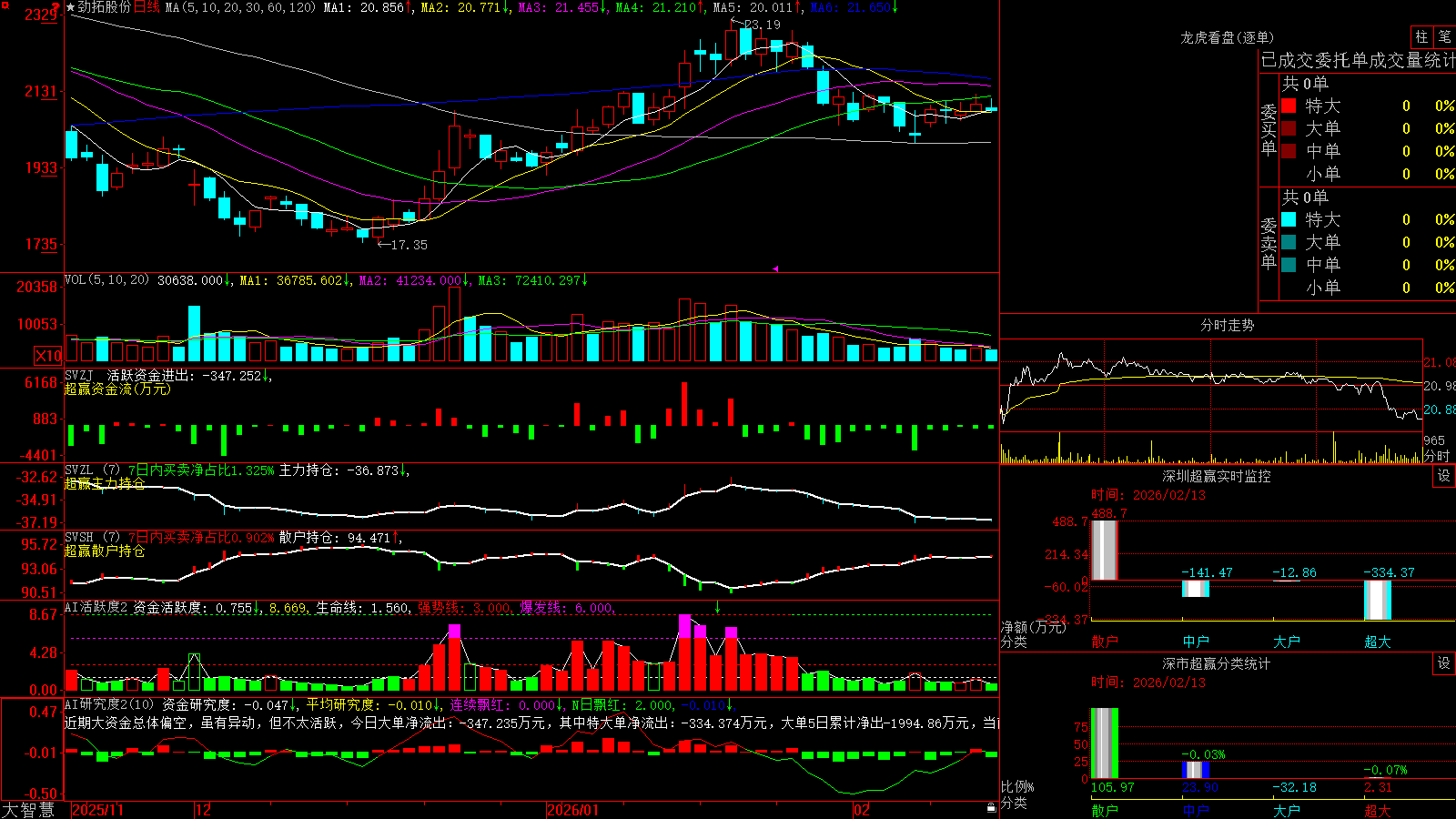Click the green down arrow in AI活跃度 panel

718,607
